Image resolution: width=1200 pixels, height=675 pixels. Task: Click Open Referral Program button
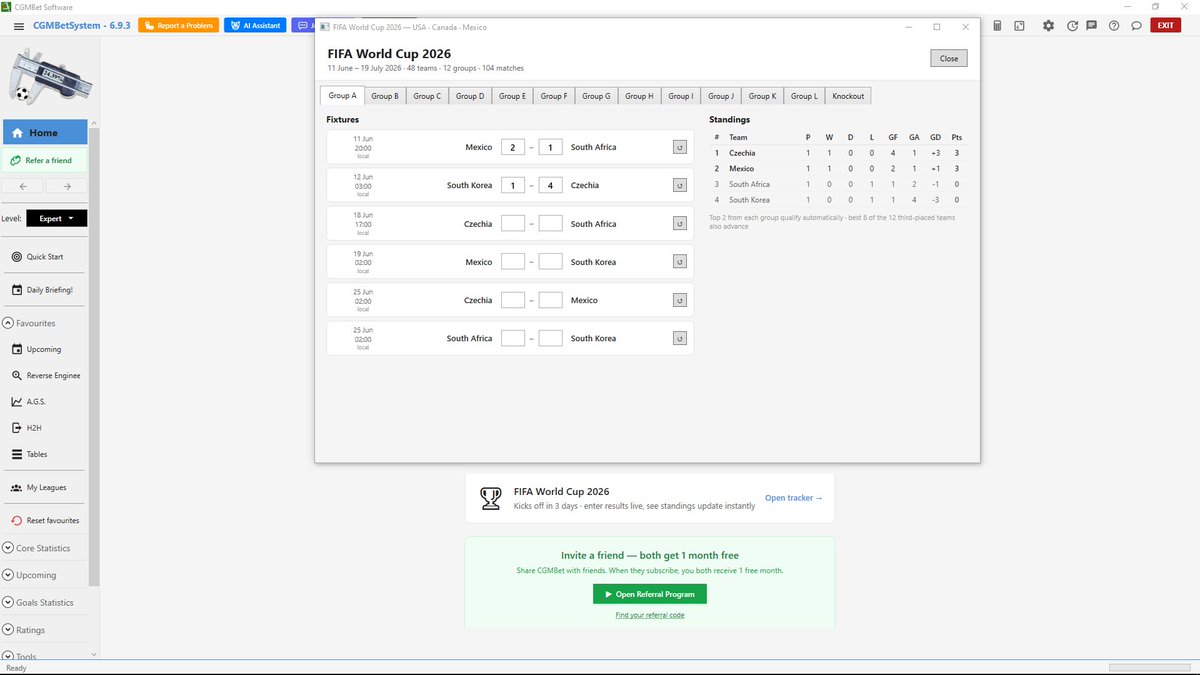650,594
